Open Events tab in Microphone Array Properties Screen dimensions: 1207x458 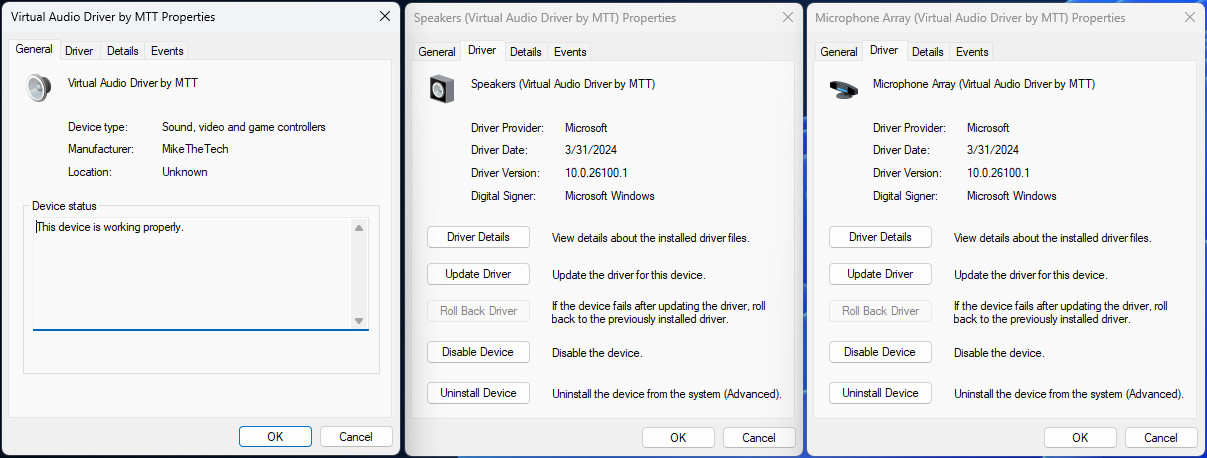[x=972, y=52]
